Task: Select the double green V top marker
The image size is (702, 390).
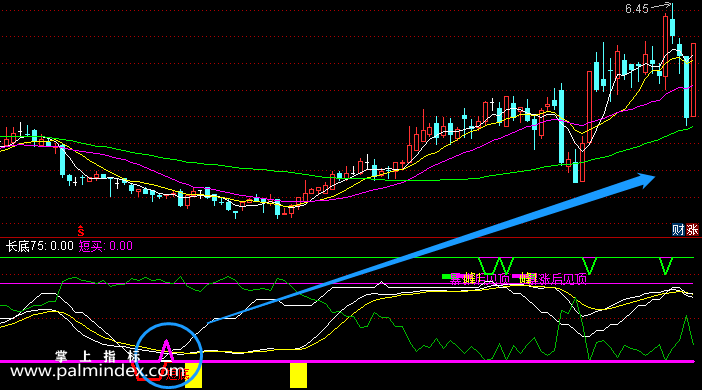Action: point(496,266)
